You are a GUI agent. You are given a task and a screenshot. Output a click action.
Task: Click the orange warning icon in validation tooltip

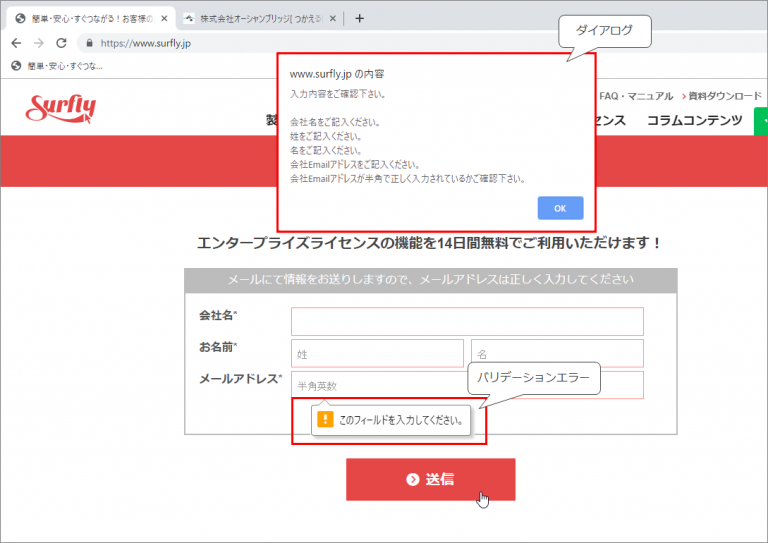point(324,420)
